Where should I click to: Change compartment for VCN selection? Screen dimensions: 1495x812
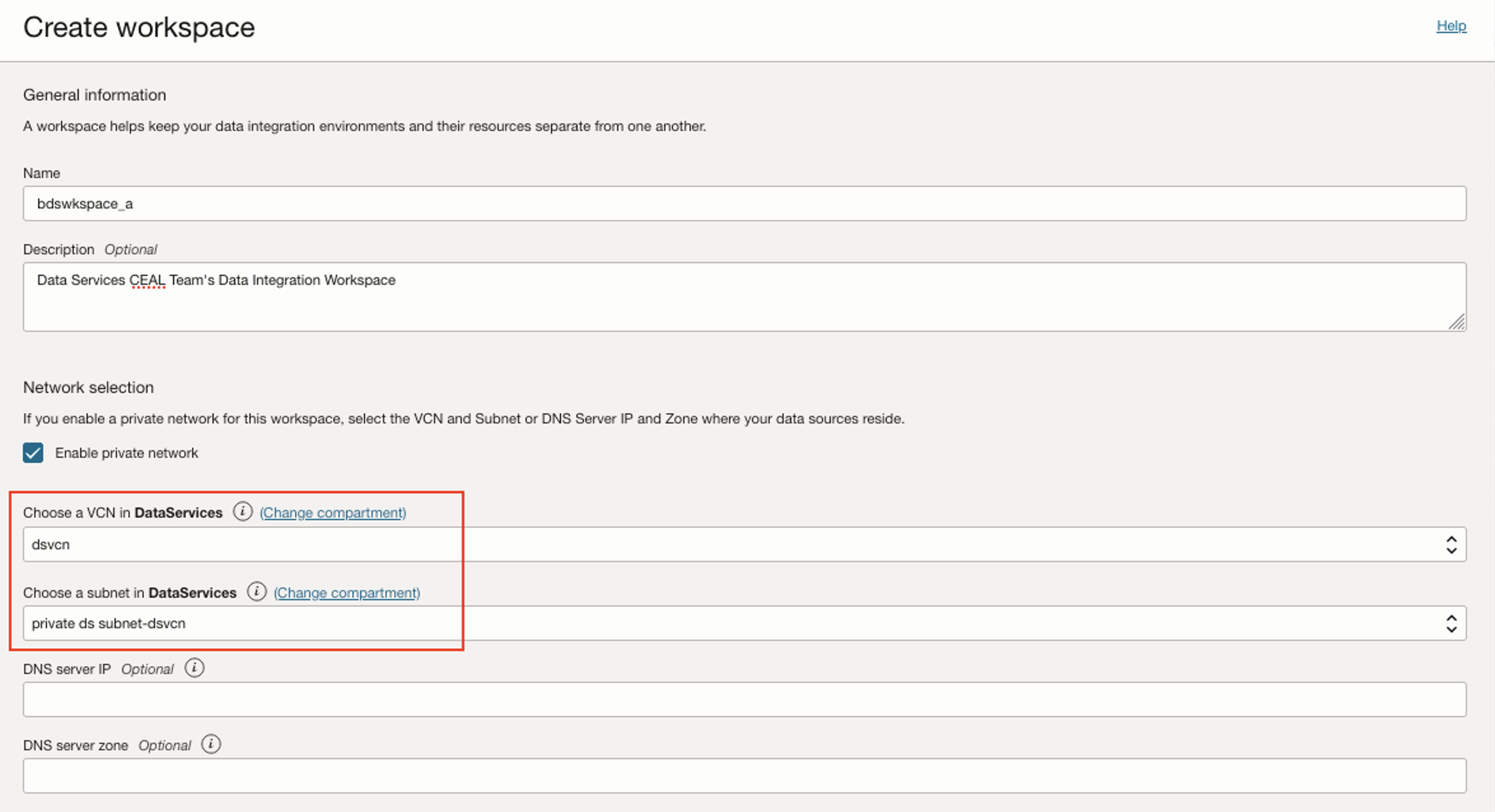point(332,512)
